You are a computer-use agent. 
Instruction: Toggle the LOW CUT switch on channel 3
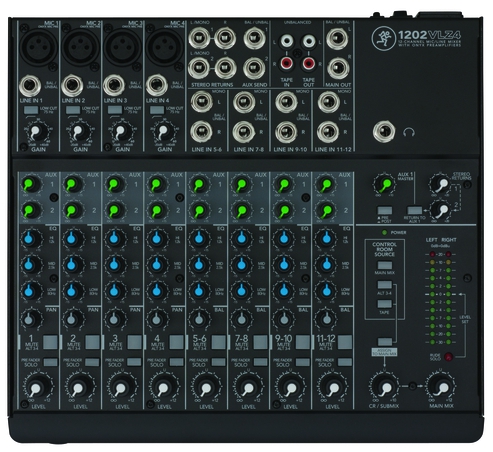point(115,110)
